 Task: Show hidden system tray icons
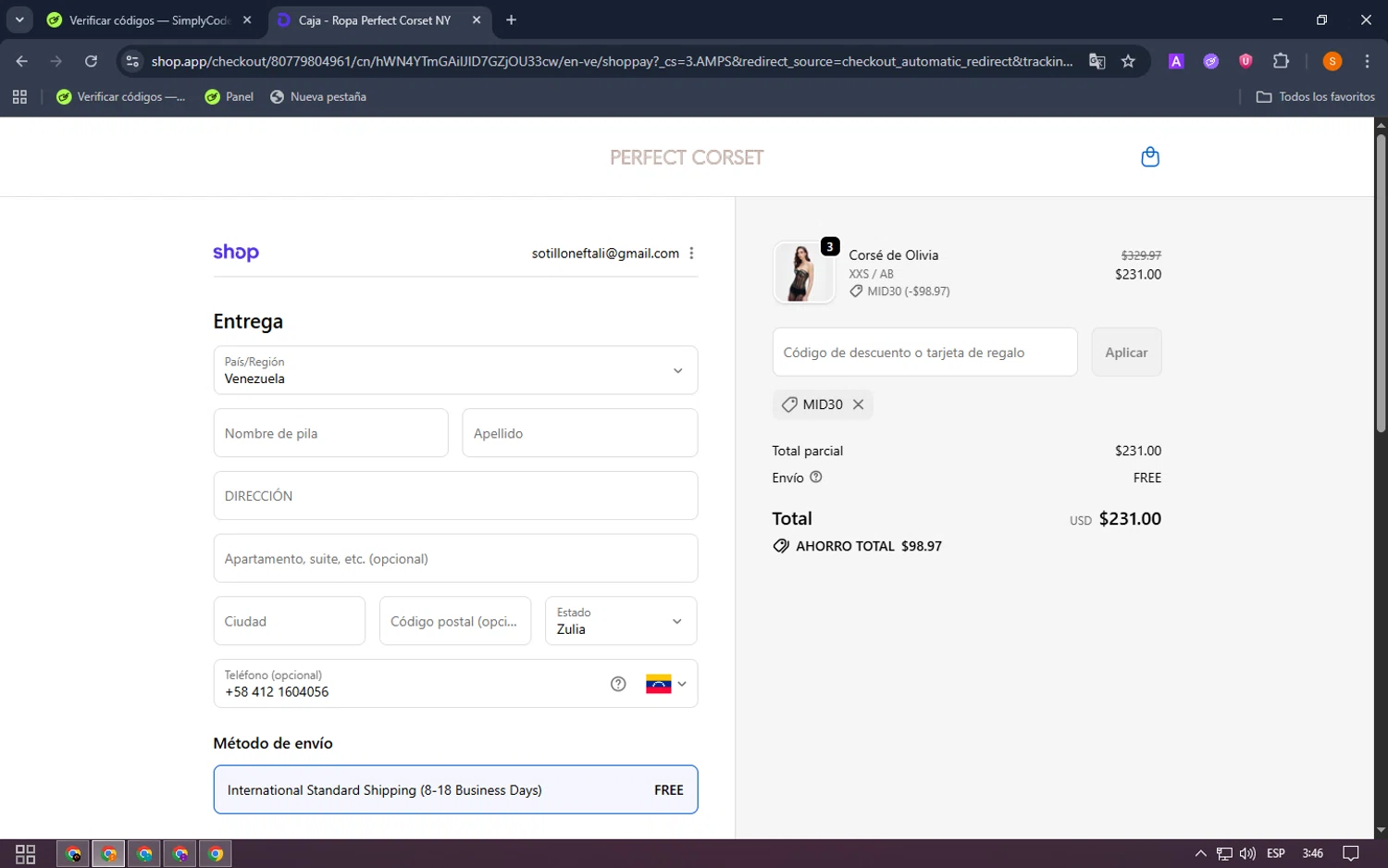1200,853
